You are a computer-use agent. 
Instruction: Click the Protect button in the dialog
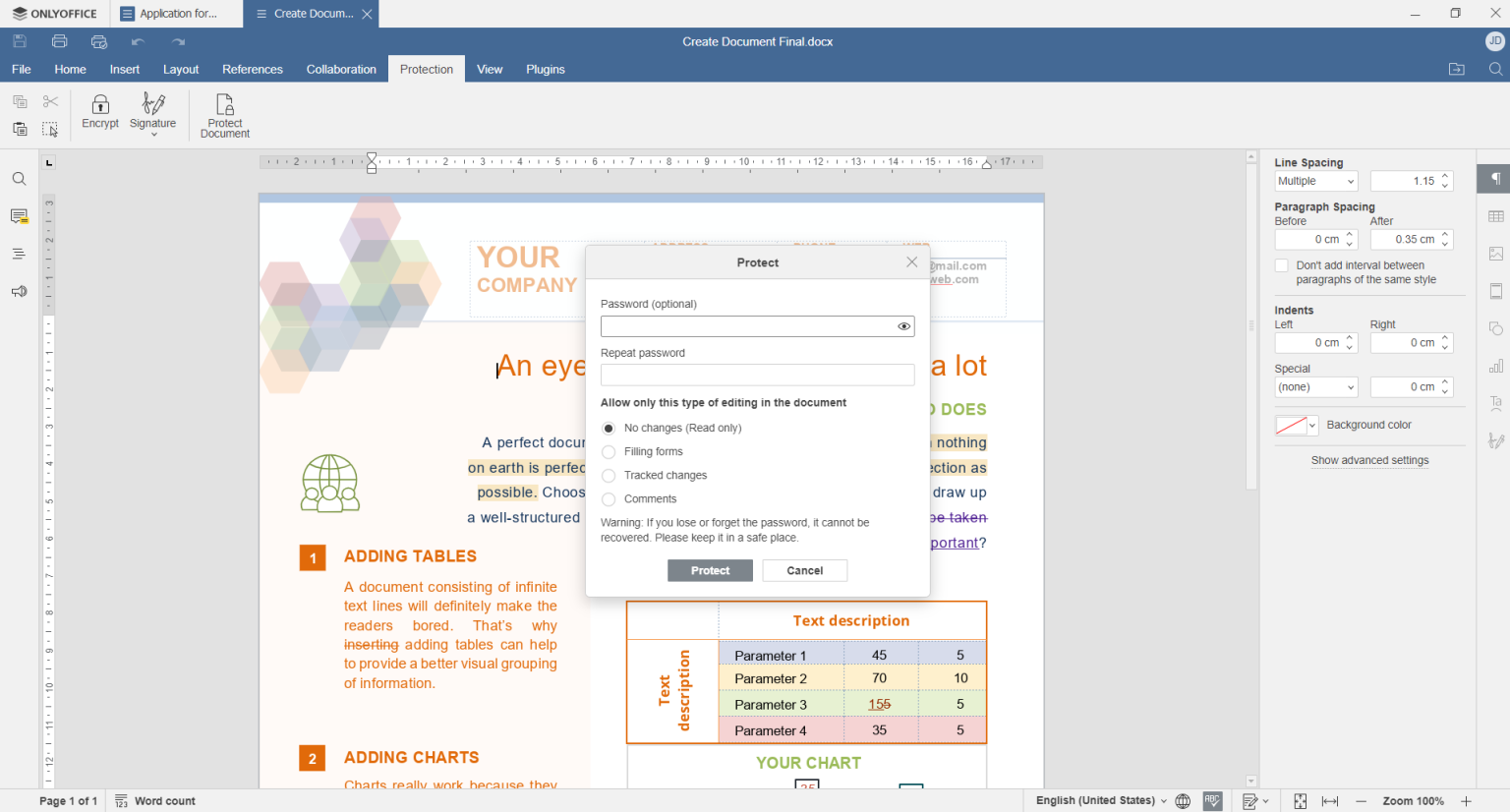click(710, 570)
